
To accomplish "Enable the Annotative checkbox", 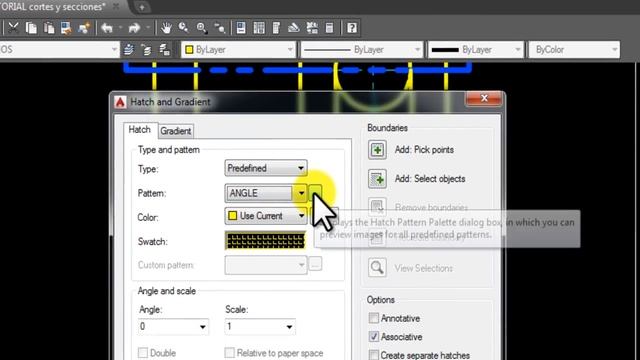I will [x=373, y=318].
